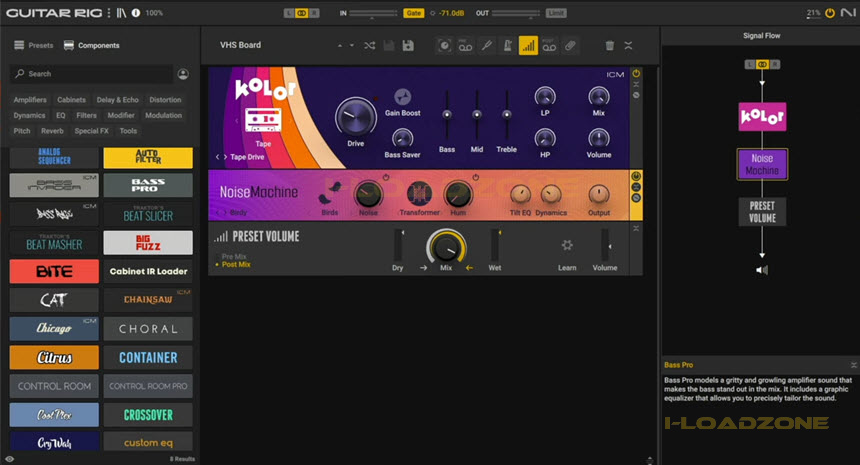Toggle the highlighted Preset Volume tool icon

click(x=528, y=46)
